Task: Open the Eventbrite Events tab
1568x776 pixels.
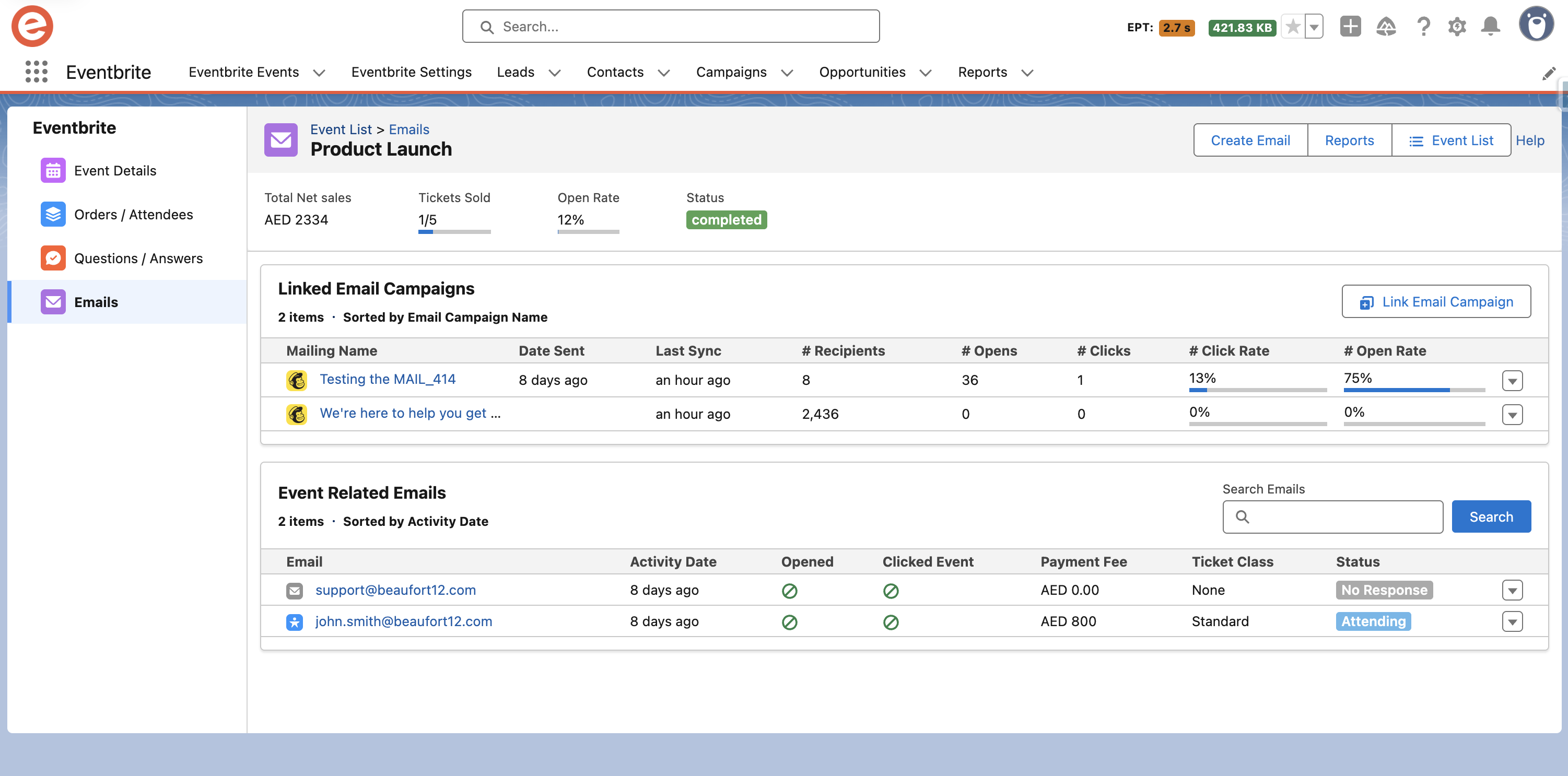Action: [243, 72]
